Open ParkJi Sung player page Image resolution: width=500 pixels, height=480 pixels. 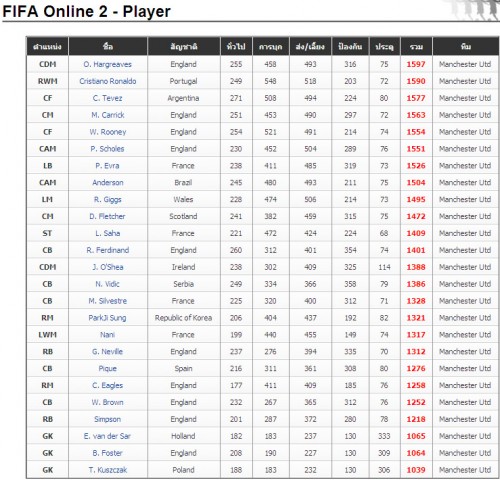[x=107, y=318]
